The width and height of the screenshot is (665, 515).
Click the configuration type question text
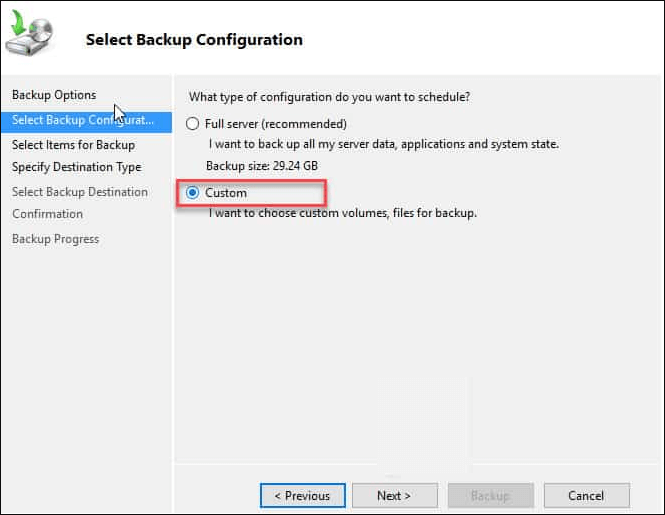tap(329, 97)
